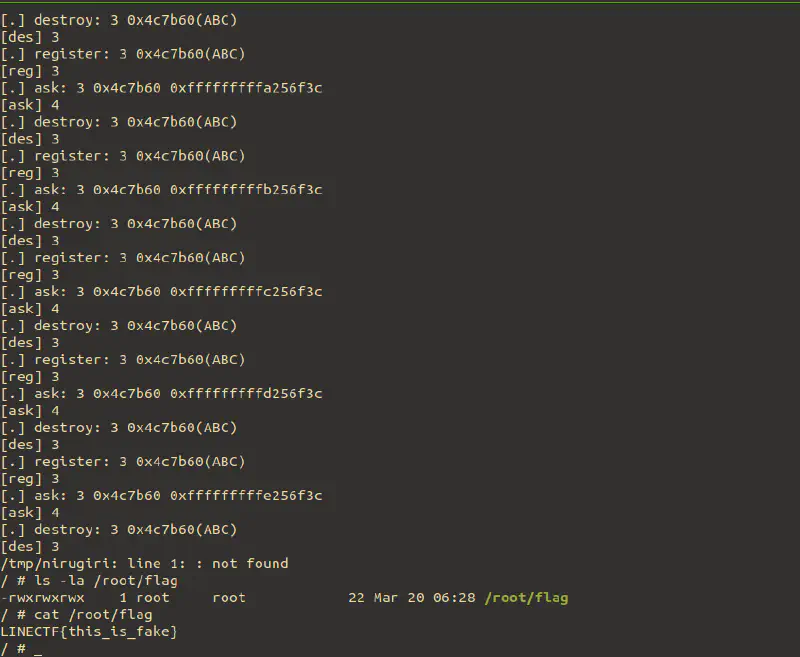Click the file size '22' in listing
Viewport: 800px width, 657px height.
click(356, 598)
